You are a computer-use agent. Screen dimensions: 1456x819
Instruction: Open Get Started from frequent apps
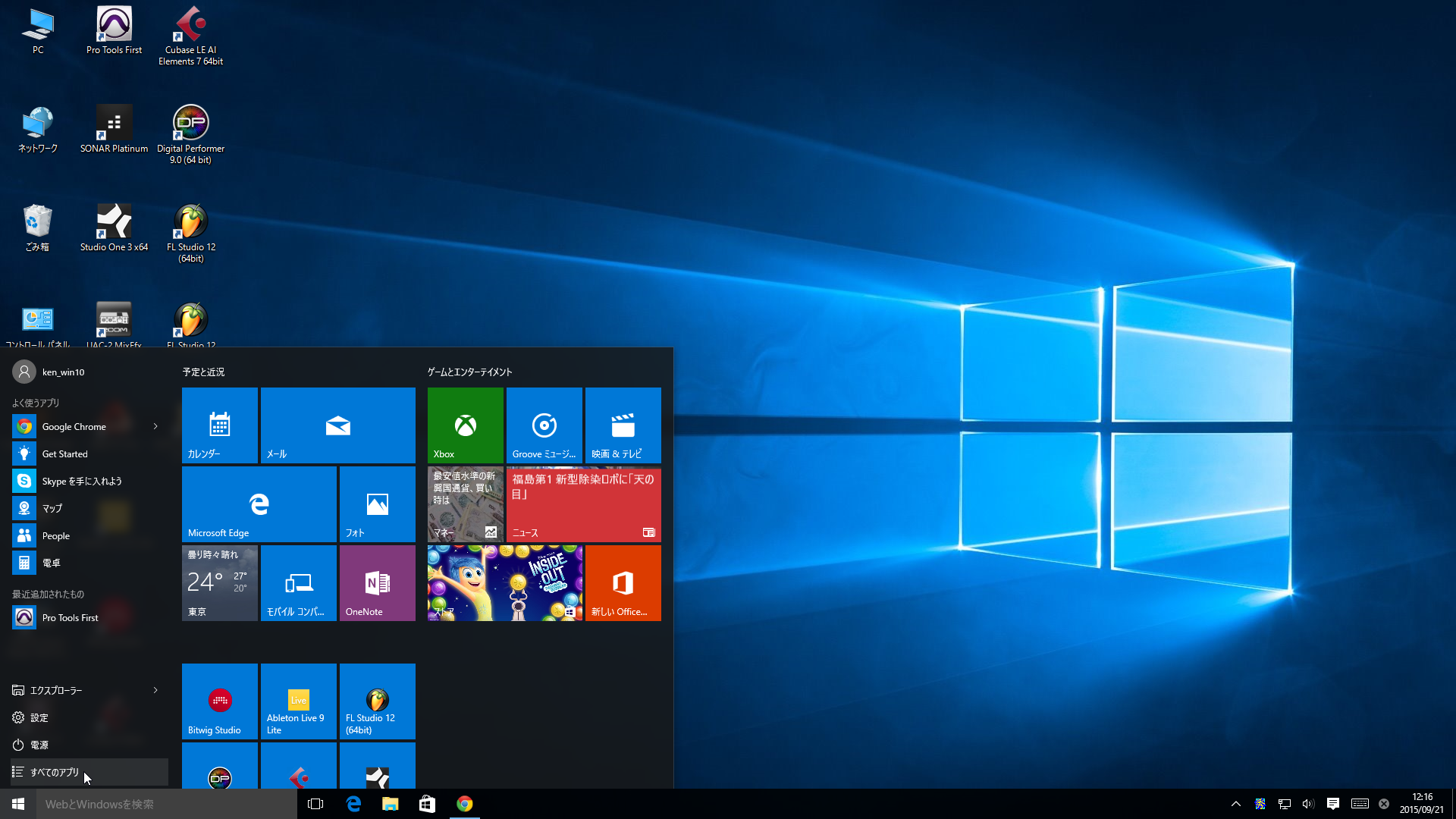pos(89,453)
